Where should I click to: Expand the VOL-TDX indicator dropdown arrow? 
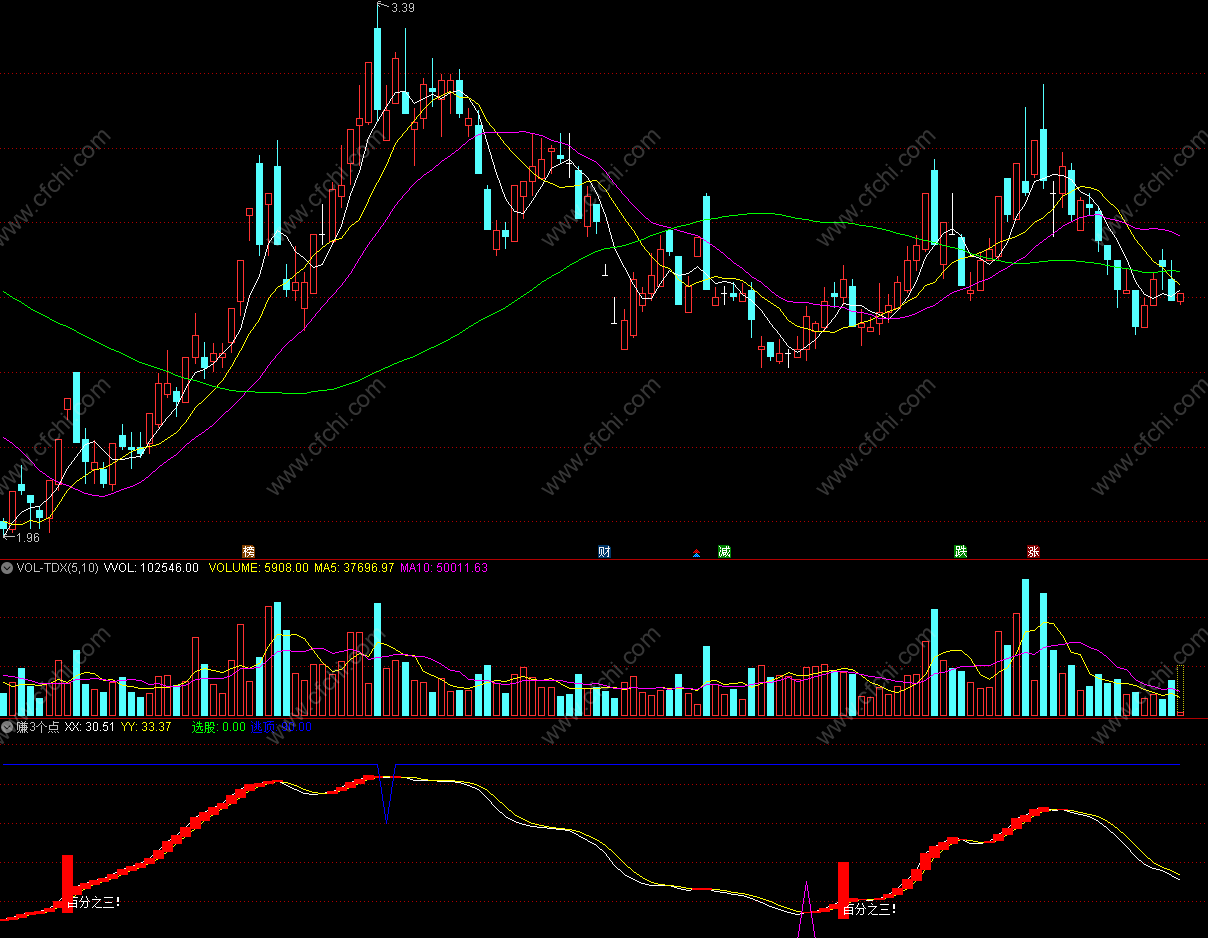click(8, 568)
